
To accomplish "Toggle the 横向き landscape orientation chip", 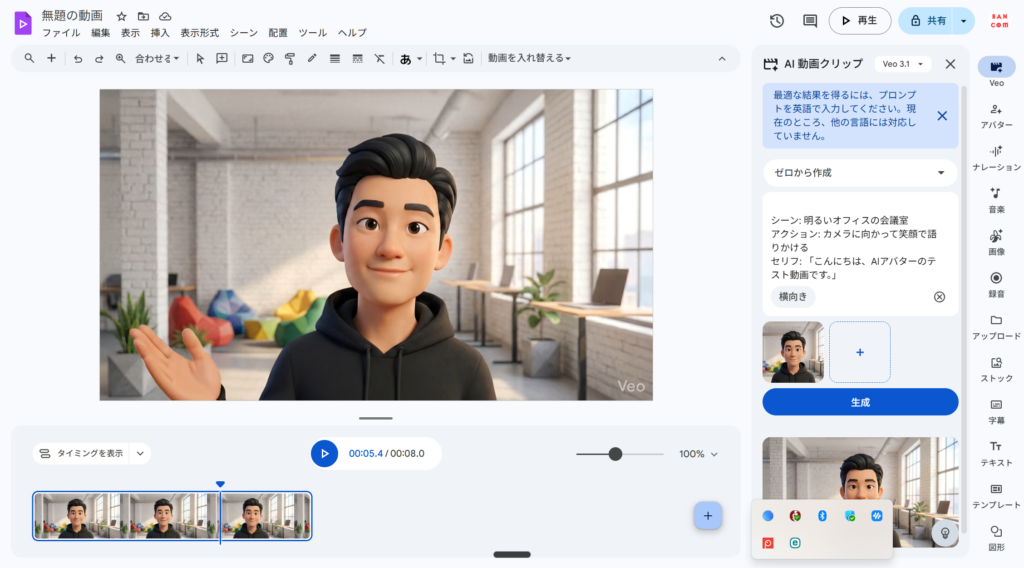I will pyautogui.click(x=793, y=297).
